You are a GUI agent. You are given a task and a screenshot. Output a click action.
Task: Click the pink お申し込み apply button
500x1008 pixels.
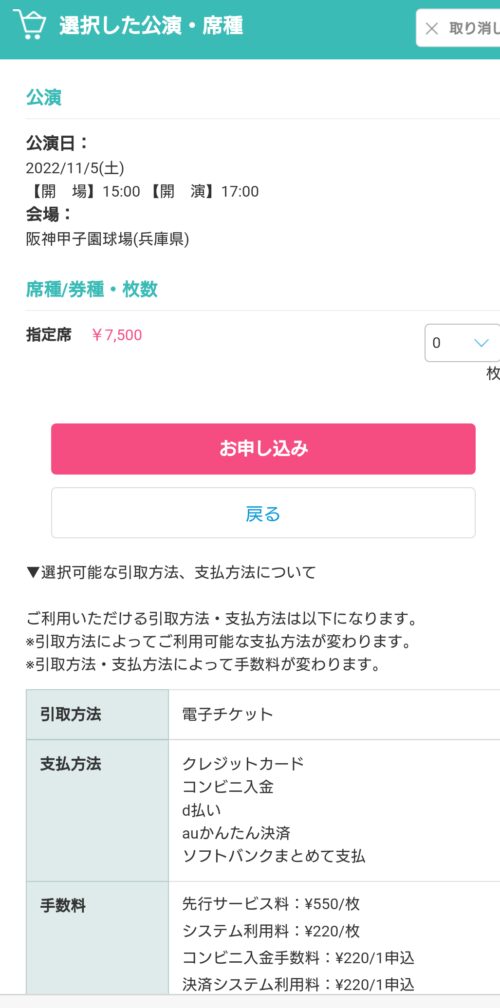click(263, 449)
